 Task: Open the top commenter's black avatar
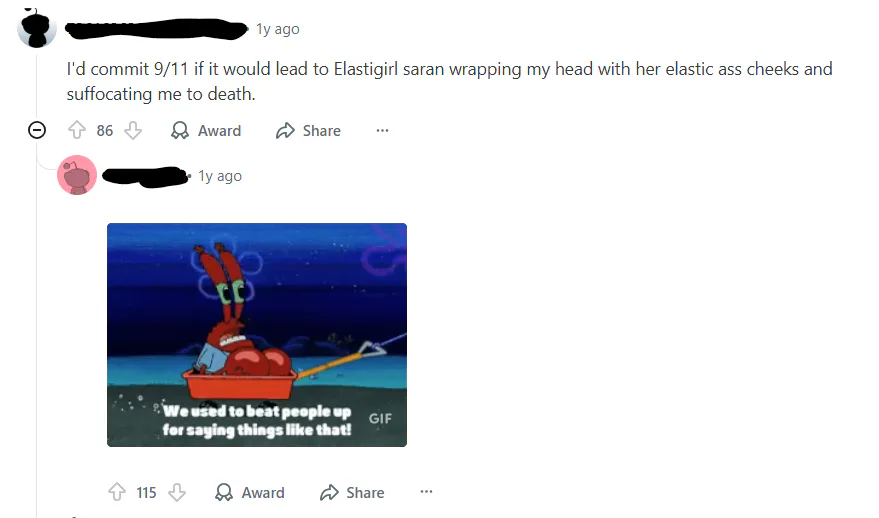pos(37,28)
